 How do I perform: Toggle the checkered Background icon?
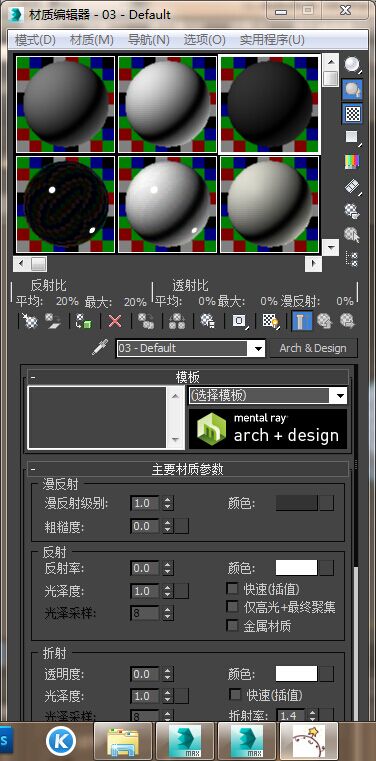click(x=352, y=114)
